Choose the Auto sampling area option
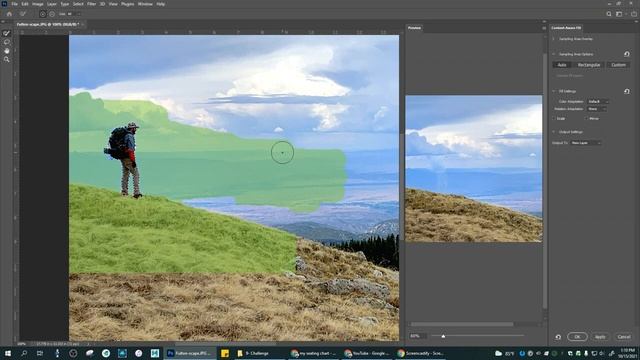640x360 pixels. (x=562, y=65)
